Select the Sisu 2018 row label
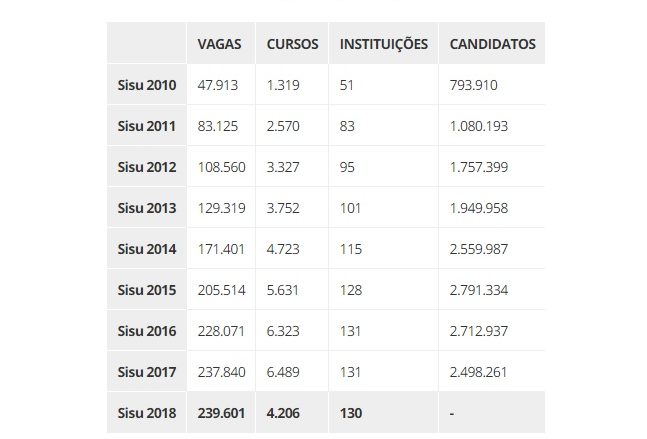647x439 pixels. 147,413
